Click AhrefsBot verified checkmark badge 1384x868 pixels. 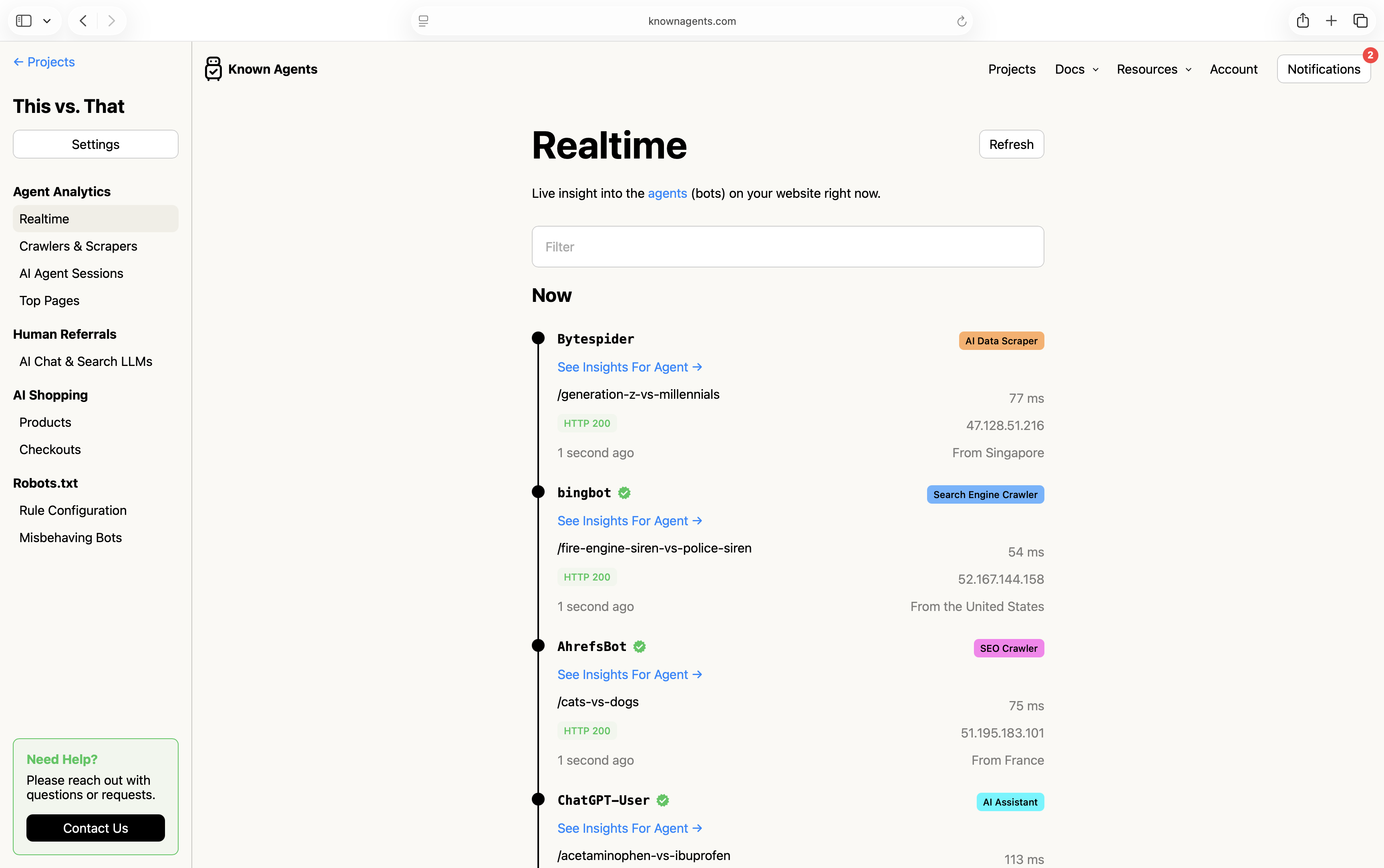(640, 647)
